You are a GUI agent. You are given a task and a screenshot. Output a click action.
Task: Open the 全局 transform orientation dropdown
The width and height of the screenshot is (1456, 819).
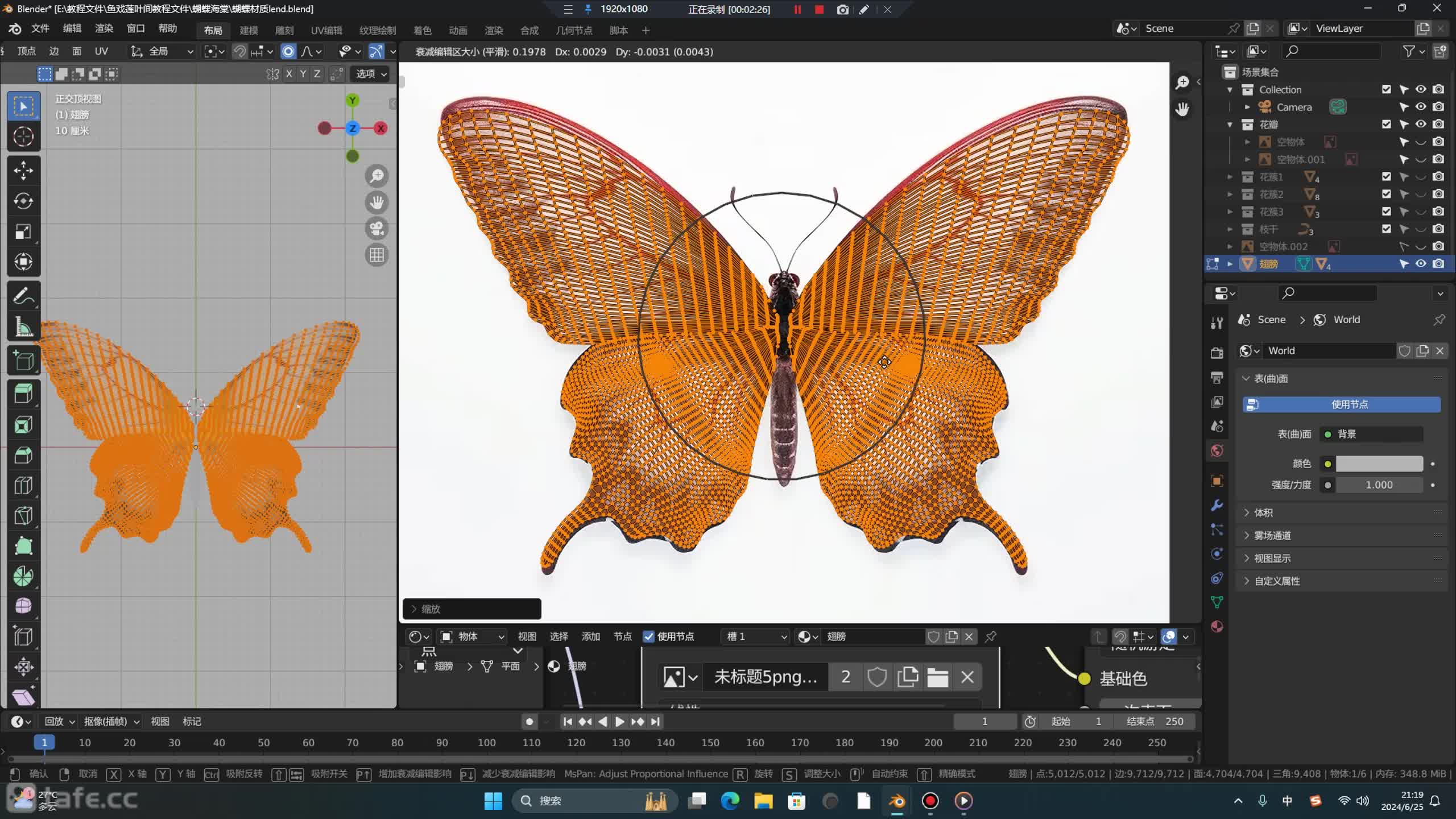(x=162, y=51)
